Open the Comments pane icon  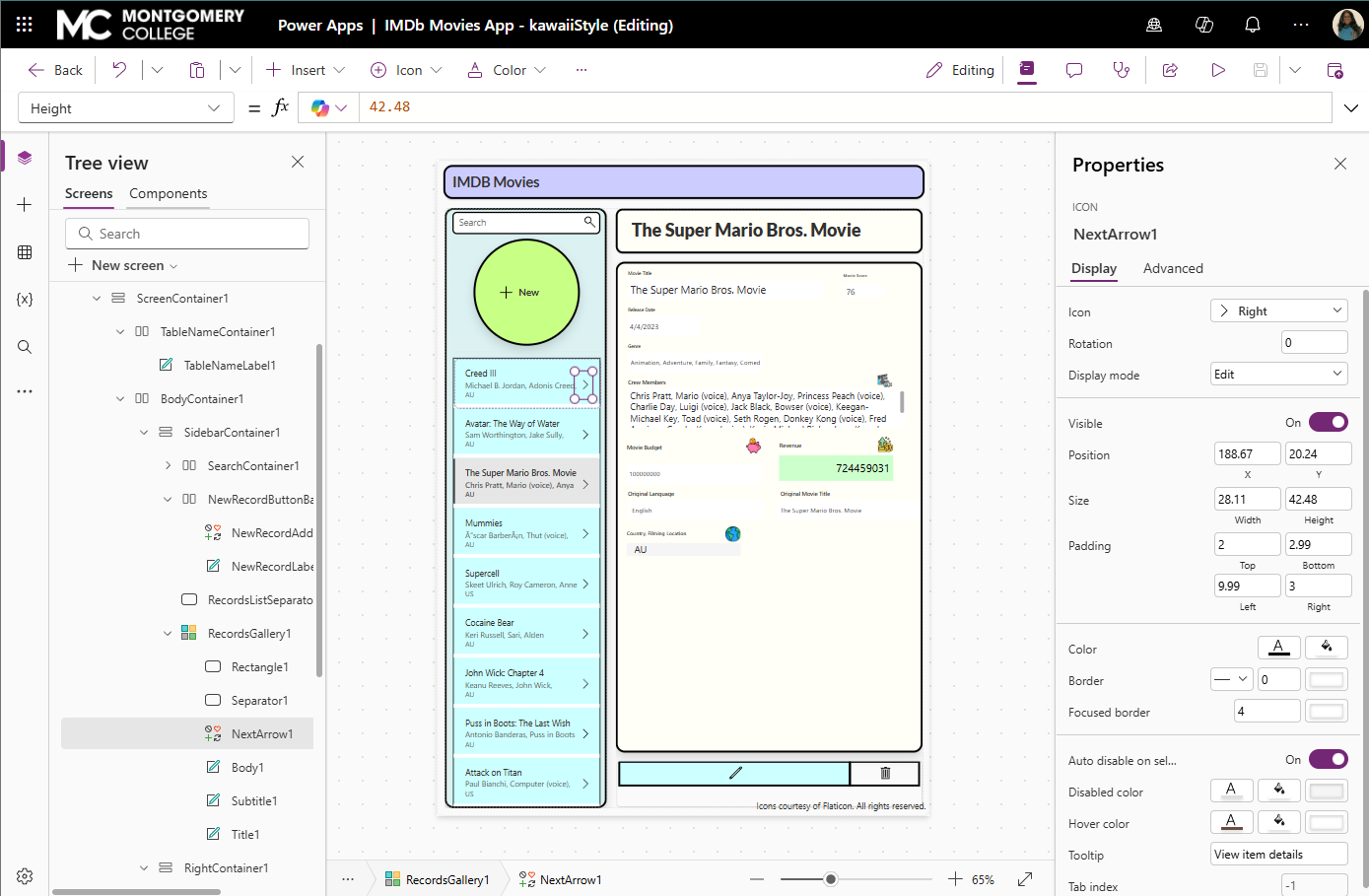[x=1074, y=70]
